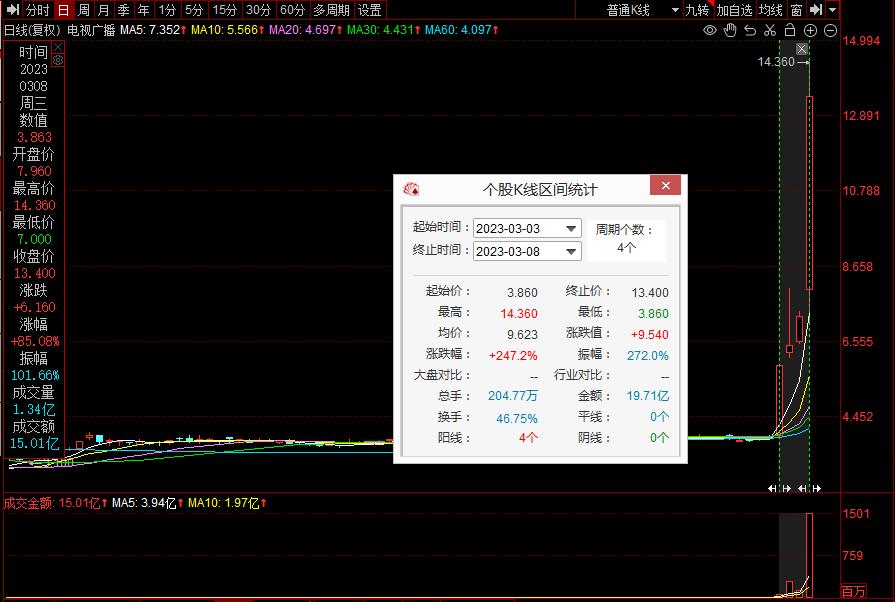Click the unlock padlock icon

[789, 30]
